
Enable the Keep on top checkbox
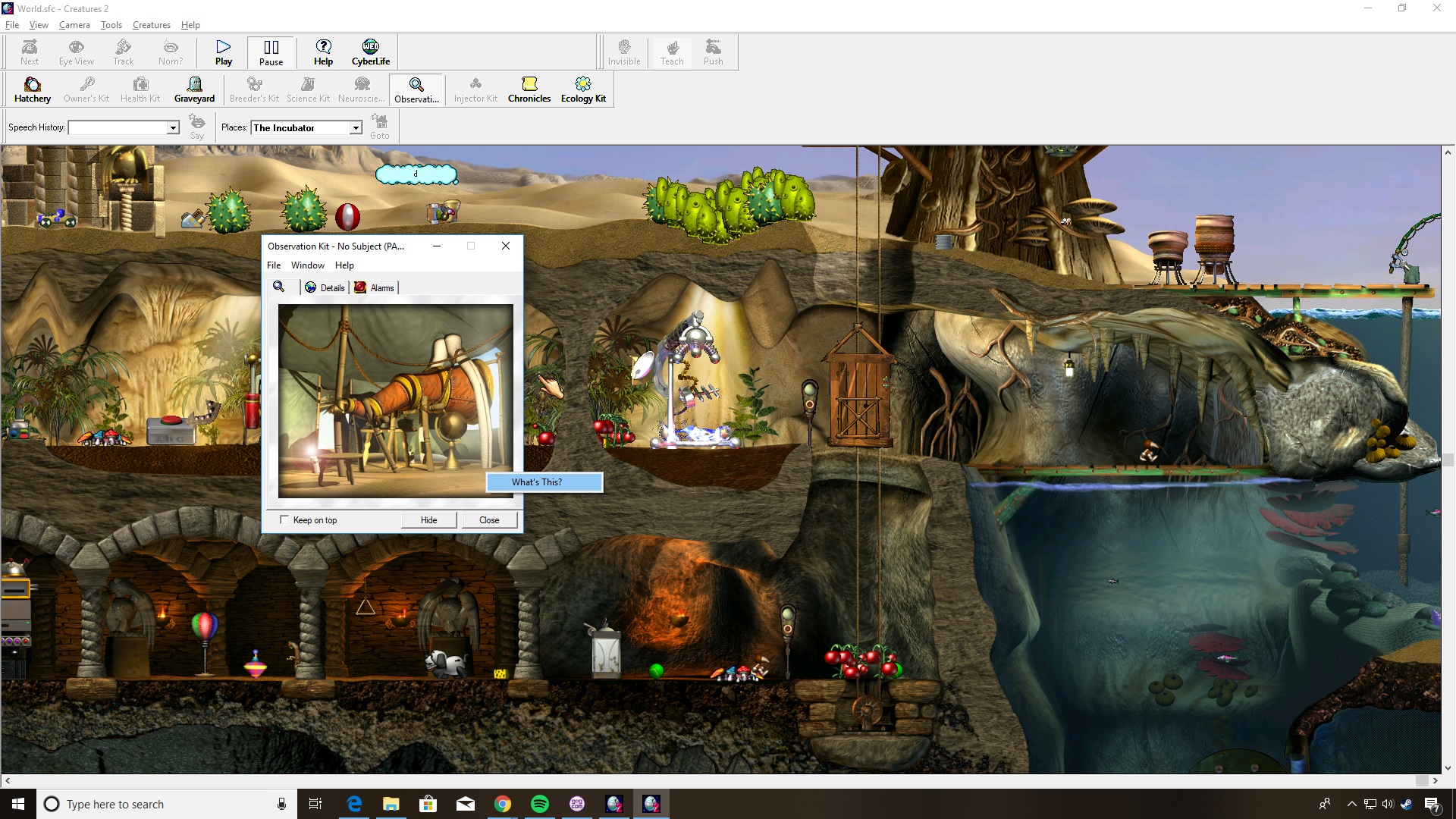pyautogui.click(x=284, y=519)
